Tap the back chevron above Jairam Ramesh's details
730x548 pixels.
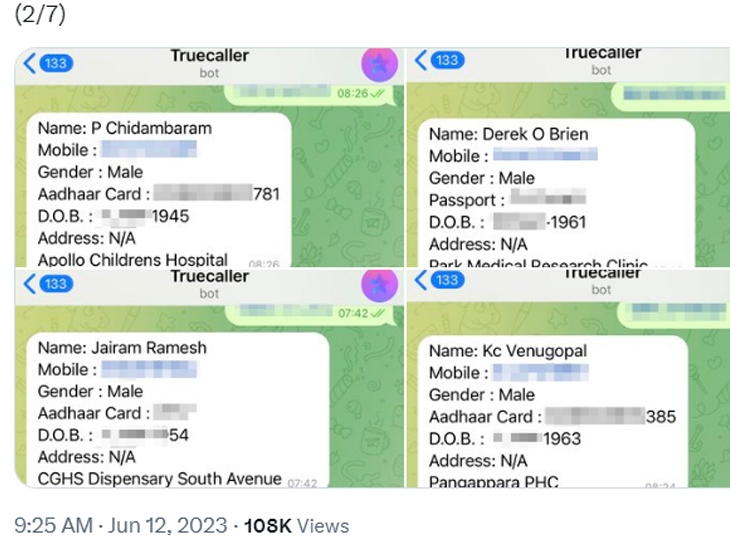pos(29,284)
